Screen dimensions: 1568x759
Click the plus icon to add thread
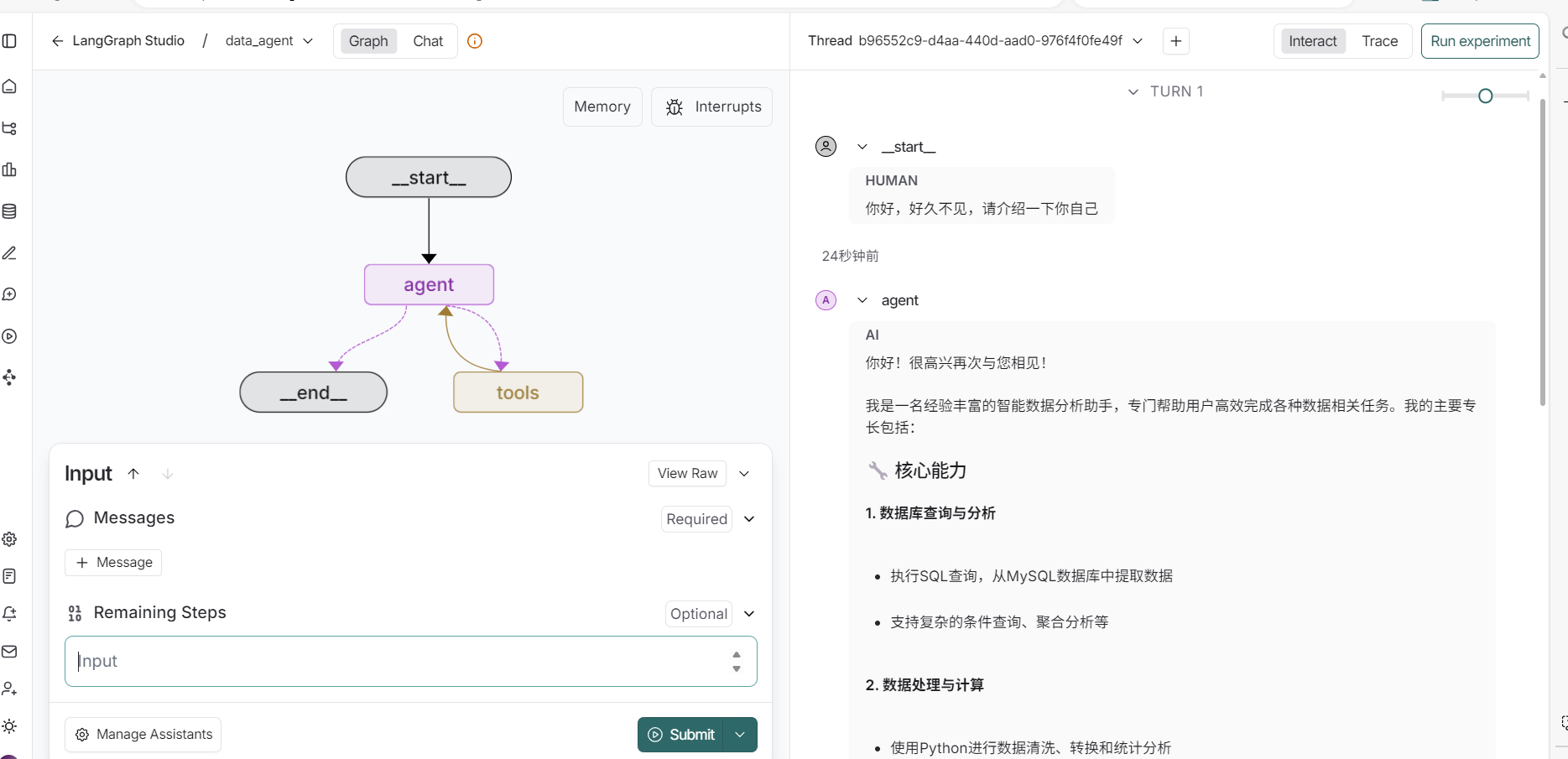[1176, 41]
